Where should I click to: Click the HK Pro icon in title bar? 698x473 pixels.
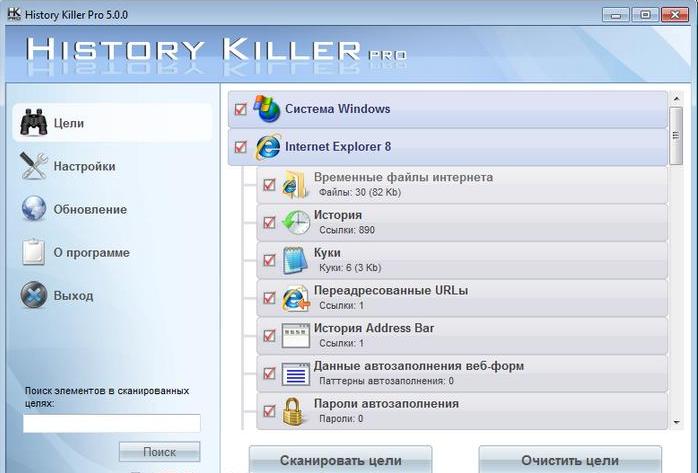coord(14,14)
